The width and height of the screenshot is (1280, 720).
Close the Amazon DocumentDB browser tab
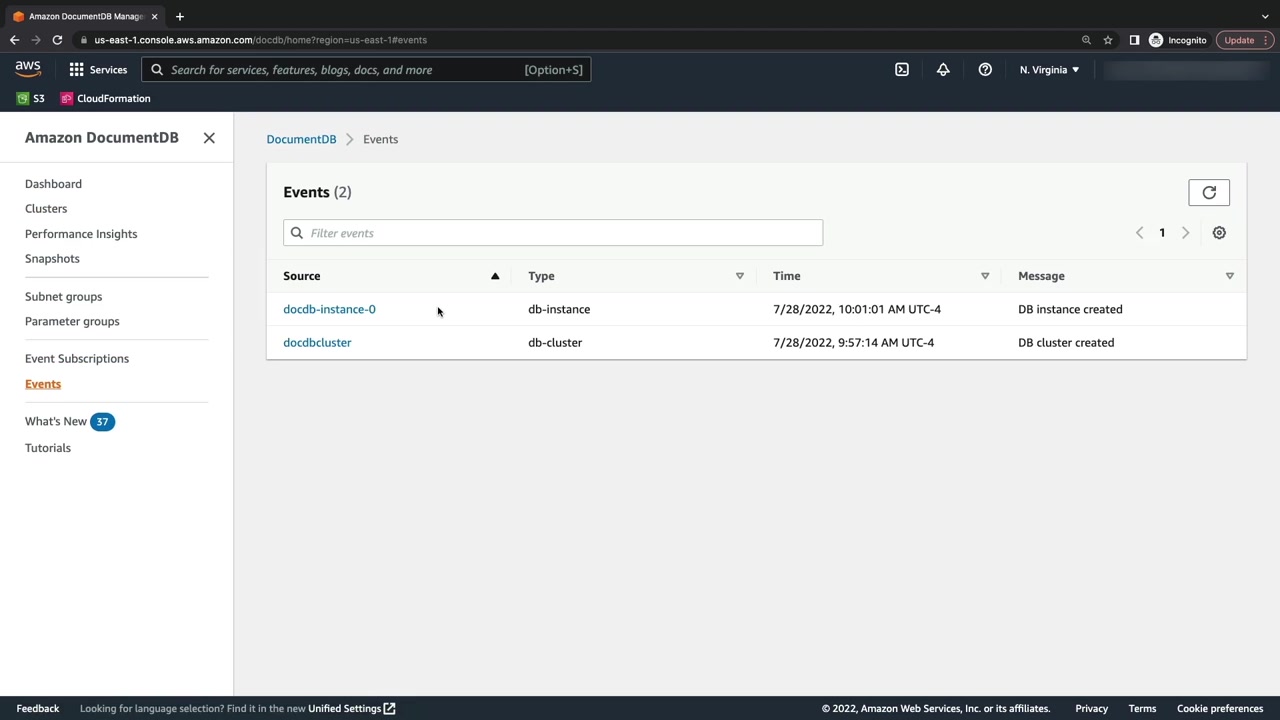tap(154, 16)
